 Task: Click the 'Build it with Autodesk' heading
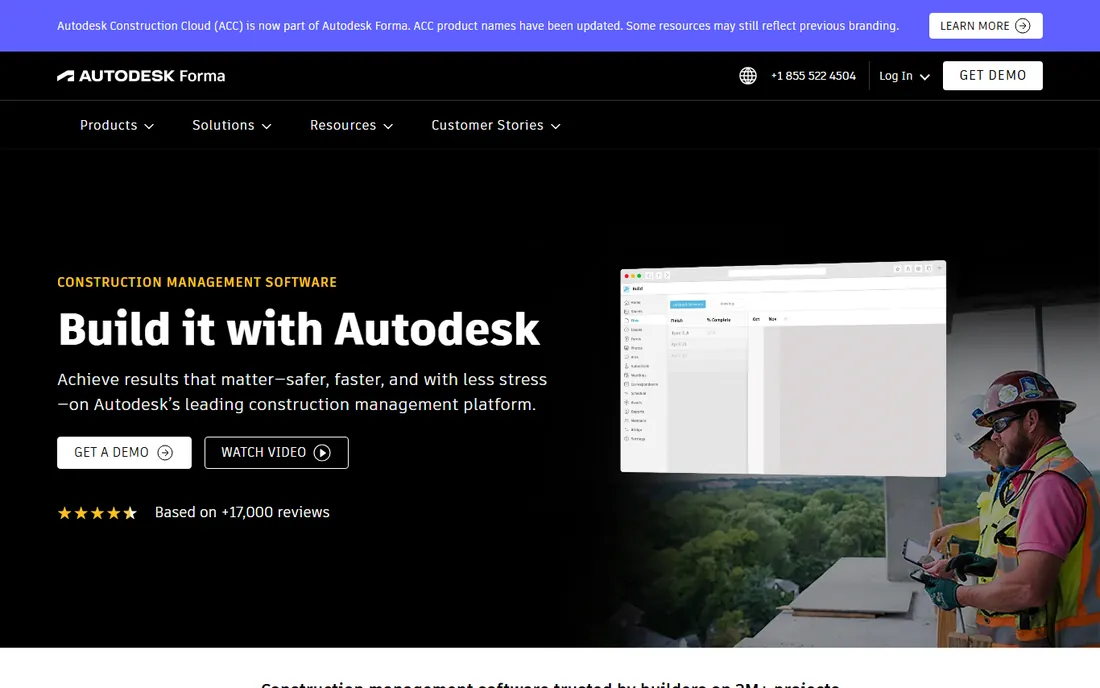tap(299, 329)
